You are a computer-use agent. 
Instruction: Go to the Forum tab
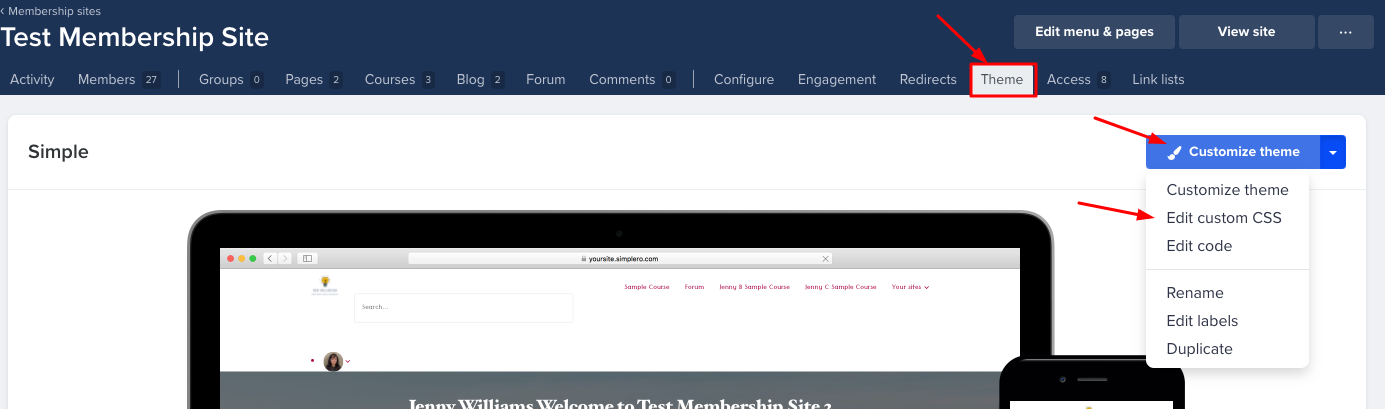pos(546,79)
